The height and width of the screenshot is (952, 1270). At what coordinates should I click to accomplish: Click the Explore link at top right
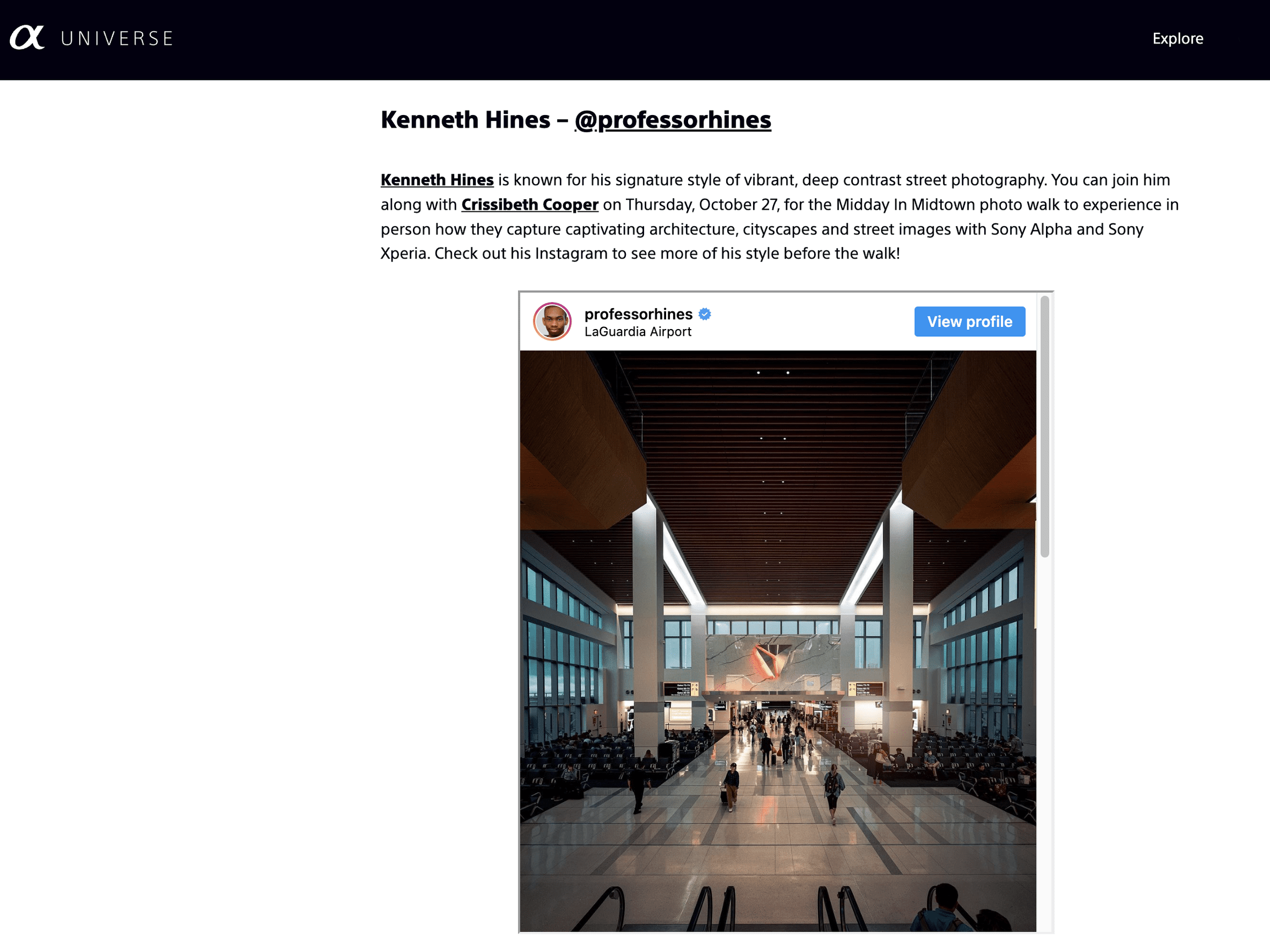pos(1178,38)
